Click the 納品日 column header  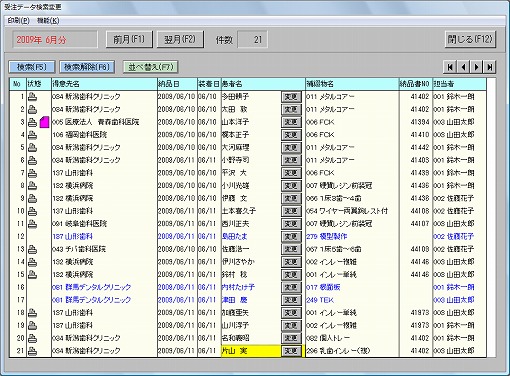pyautogui.click(x=177, y=84)
